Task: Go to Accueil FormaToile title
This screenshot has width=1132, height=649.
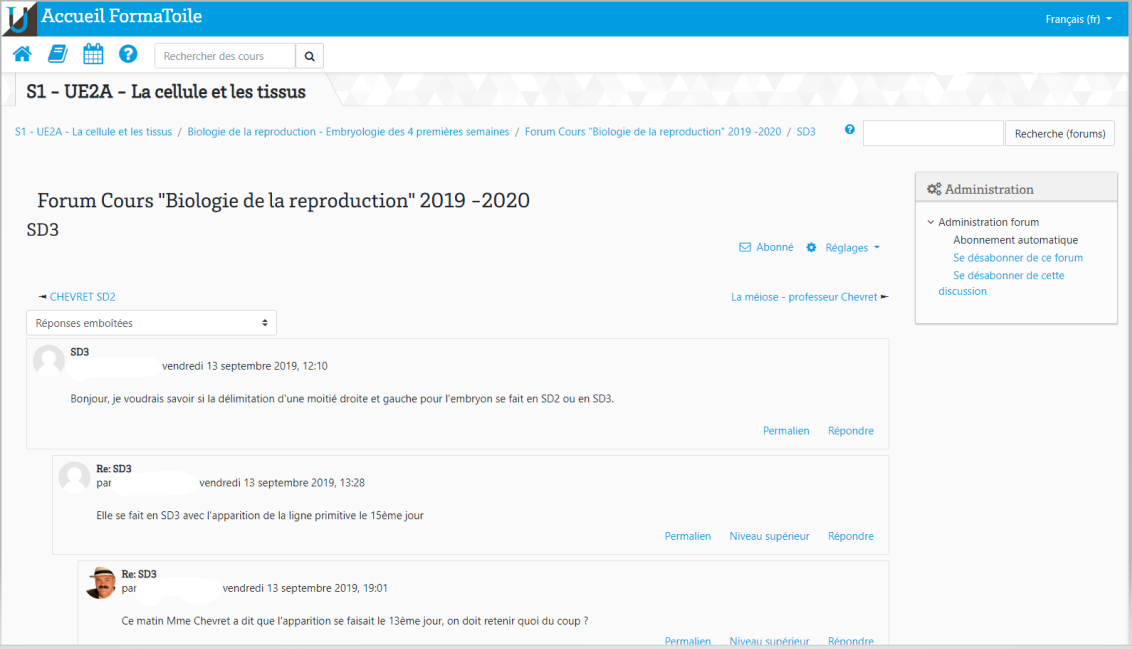Action: [x=121, y=16]
